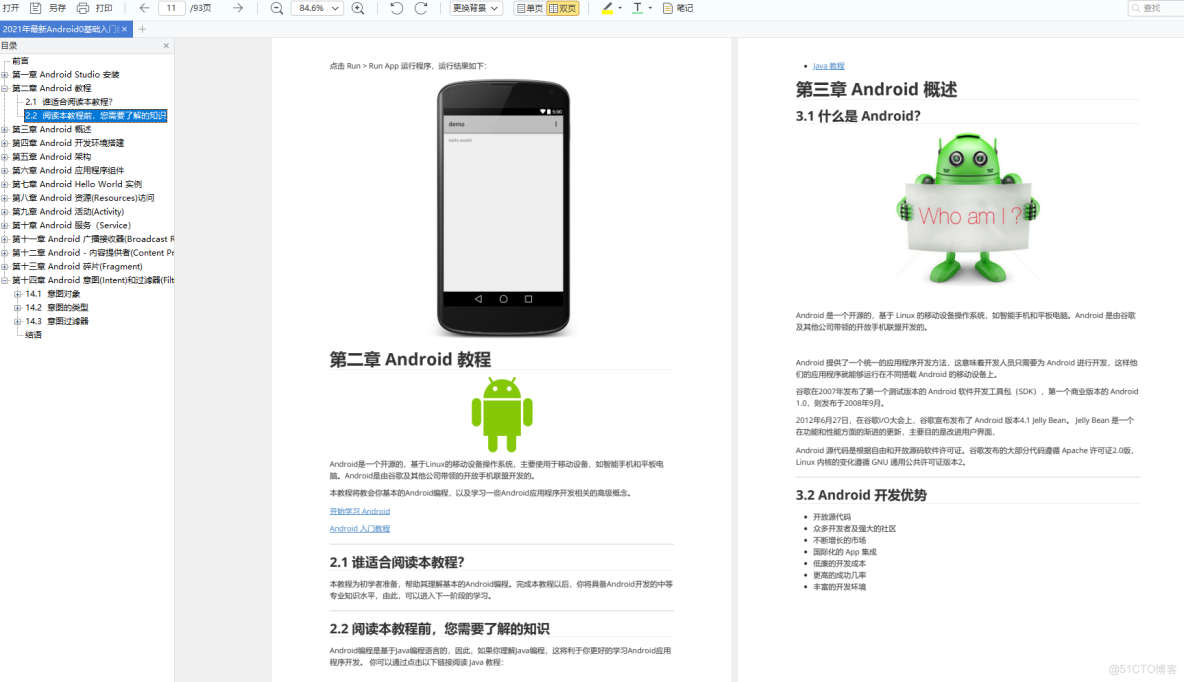The height and width of the screenshot is (682, 1184).
Task: Click the 打印 printer icon
Action: click(83, 8)
